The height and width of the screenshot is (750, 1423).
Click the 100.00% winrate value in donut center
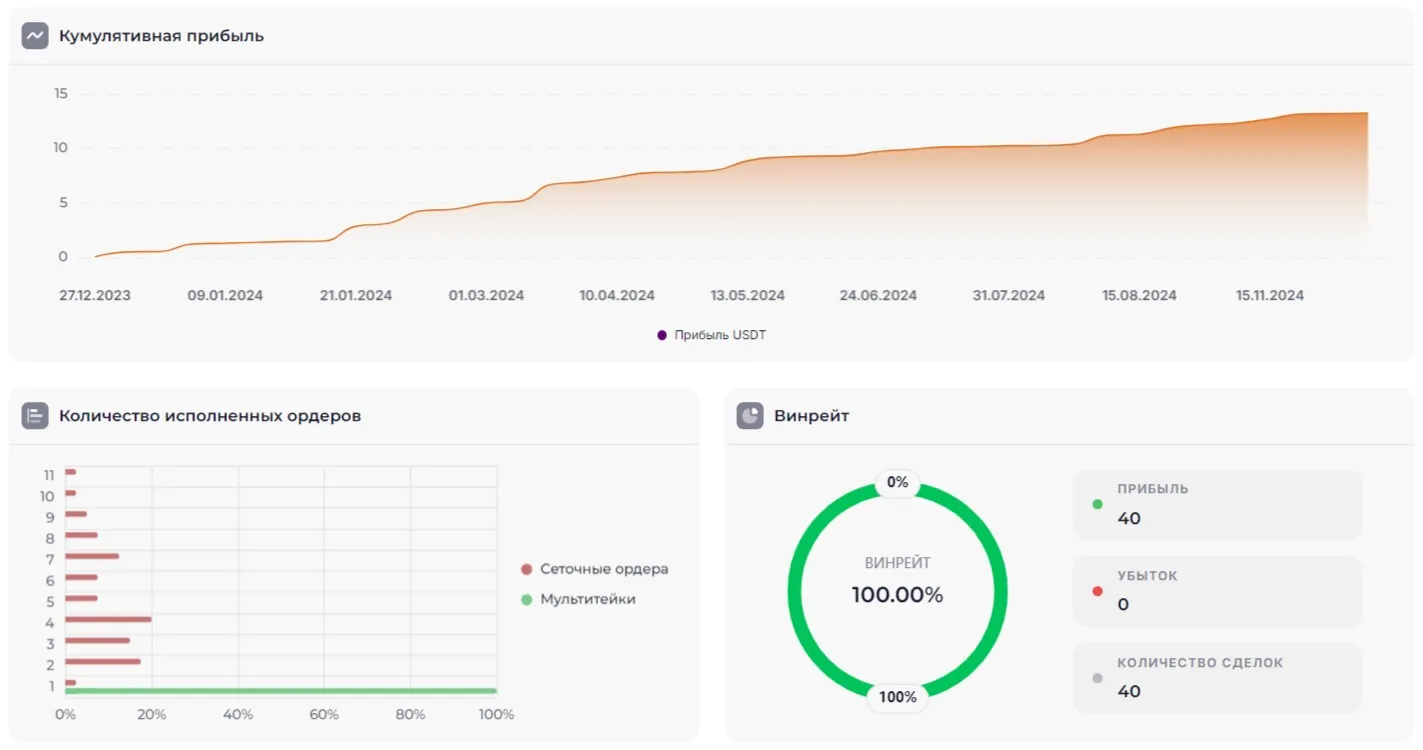(897, 595)
